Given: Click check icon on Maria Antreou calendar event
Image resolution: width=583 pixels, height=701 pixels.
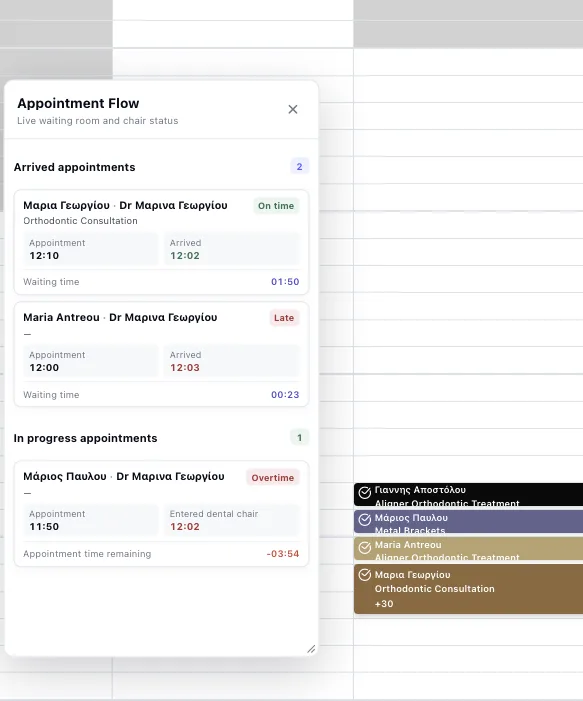Looking at the screenshot, I should click(365, 547).
